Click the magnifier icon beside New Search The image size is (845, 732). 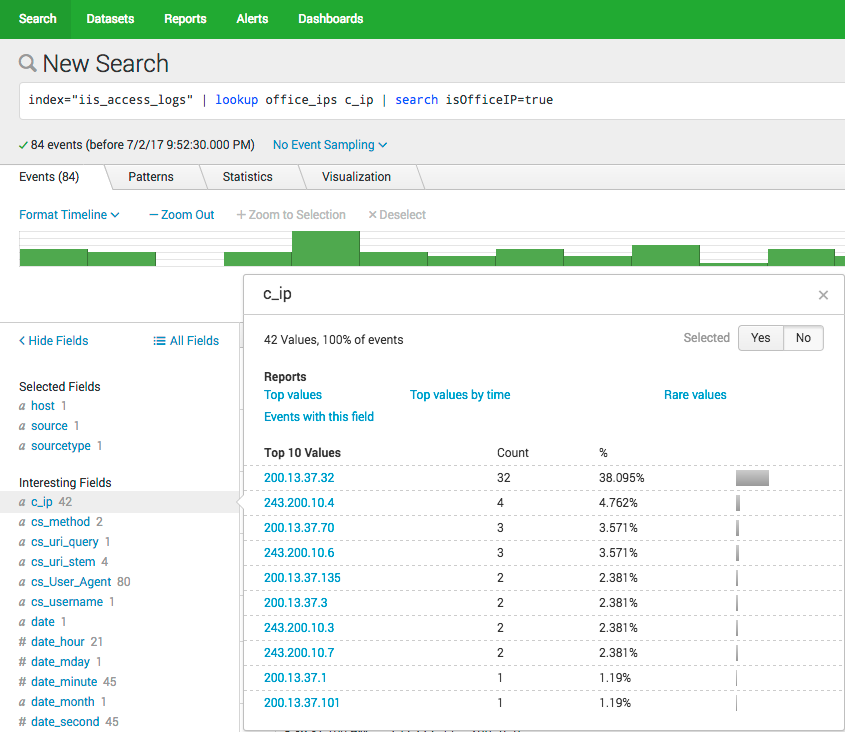click(28, 64)
